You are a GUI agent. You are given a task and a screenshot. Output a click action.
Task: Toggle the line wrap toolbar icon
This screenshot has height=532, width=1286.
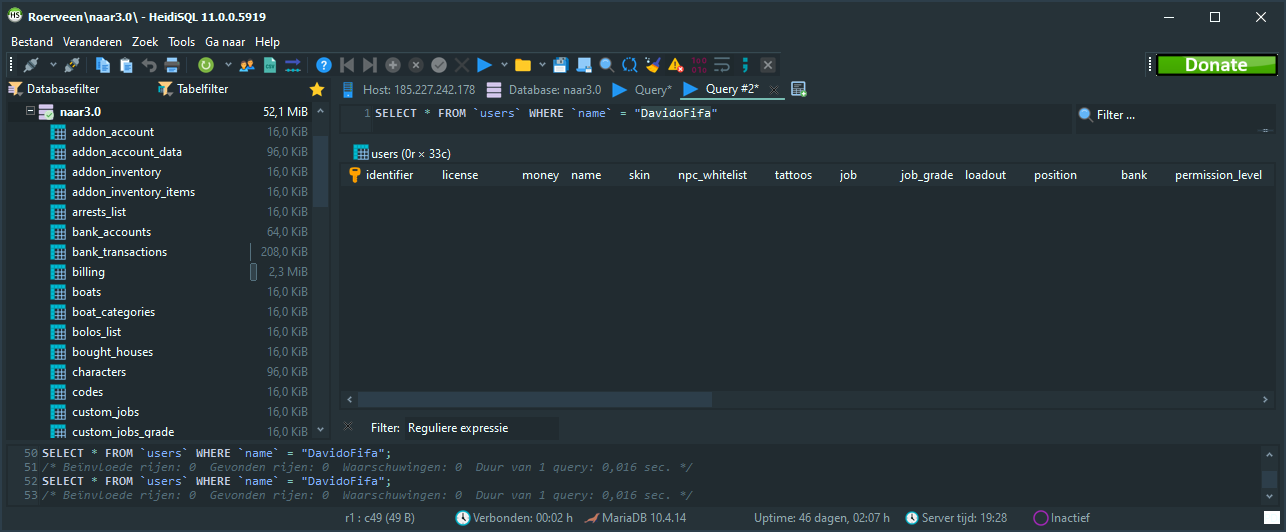pyautogui.click(x=721, y=65)
